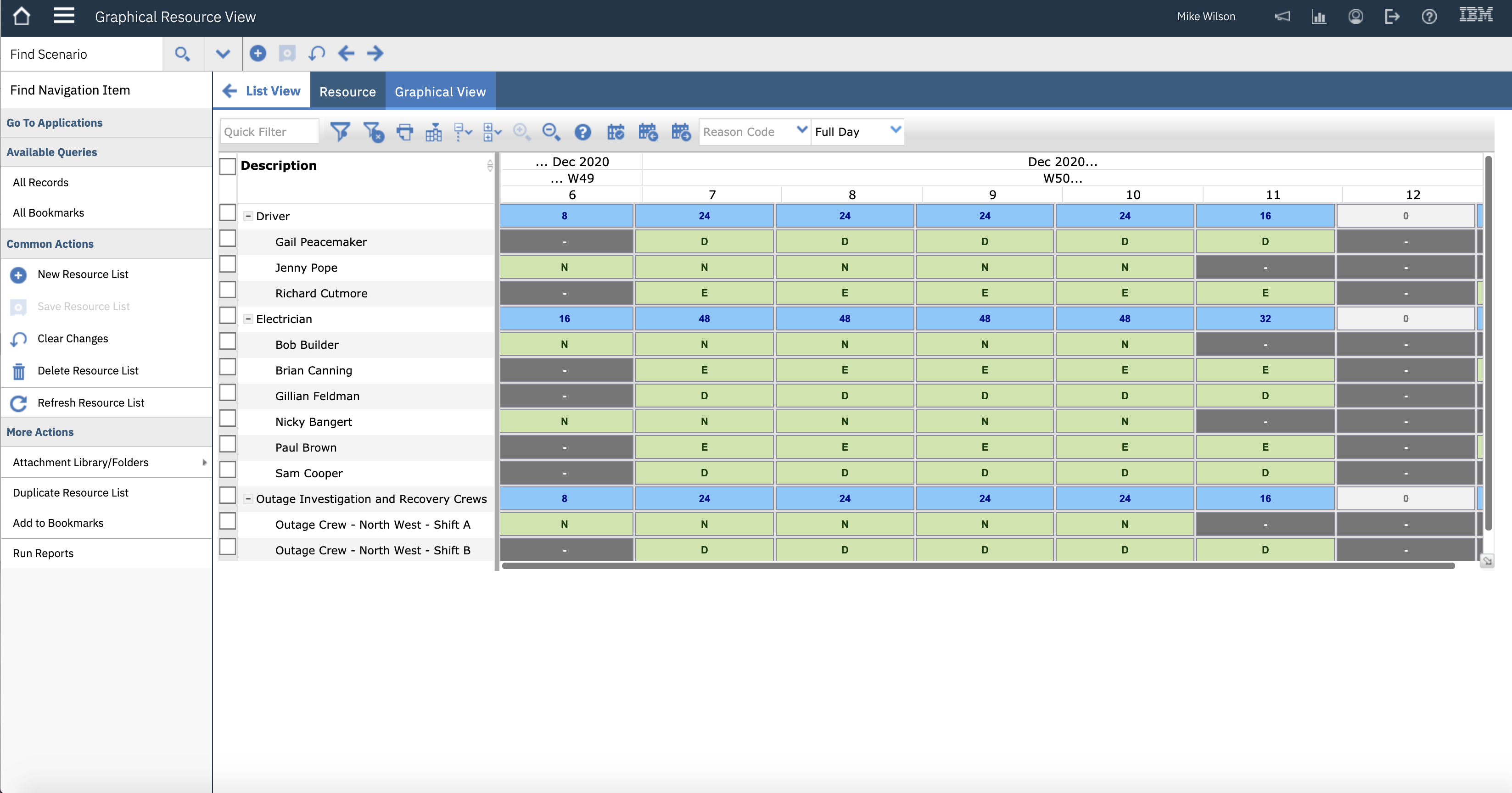Click the filter funnel icon
The image size is (1512, 793).
(340, 132)
